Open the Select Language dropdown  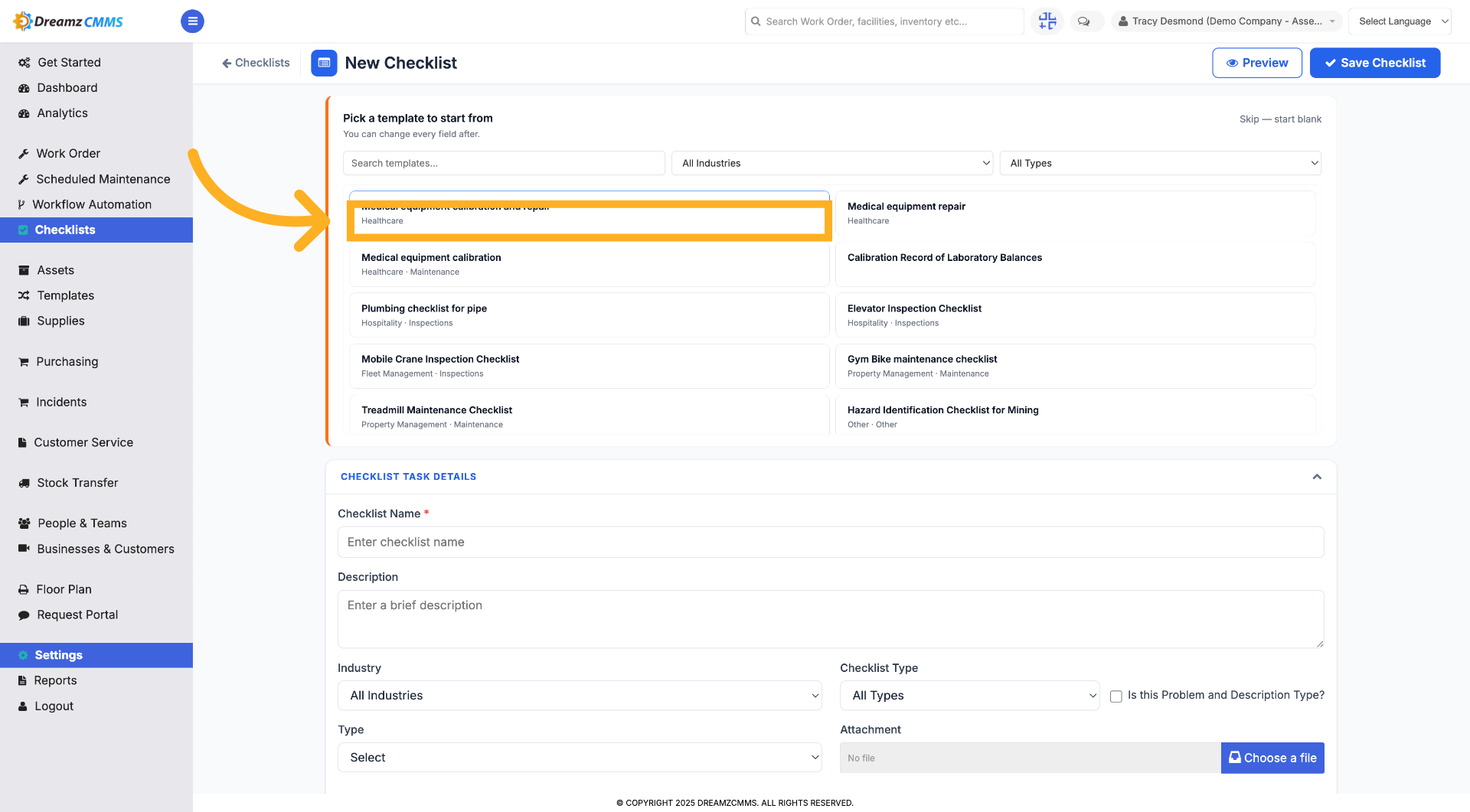(1400, 21)
